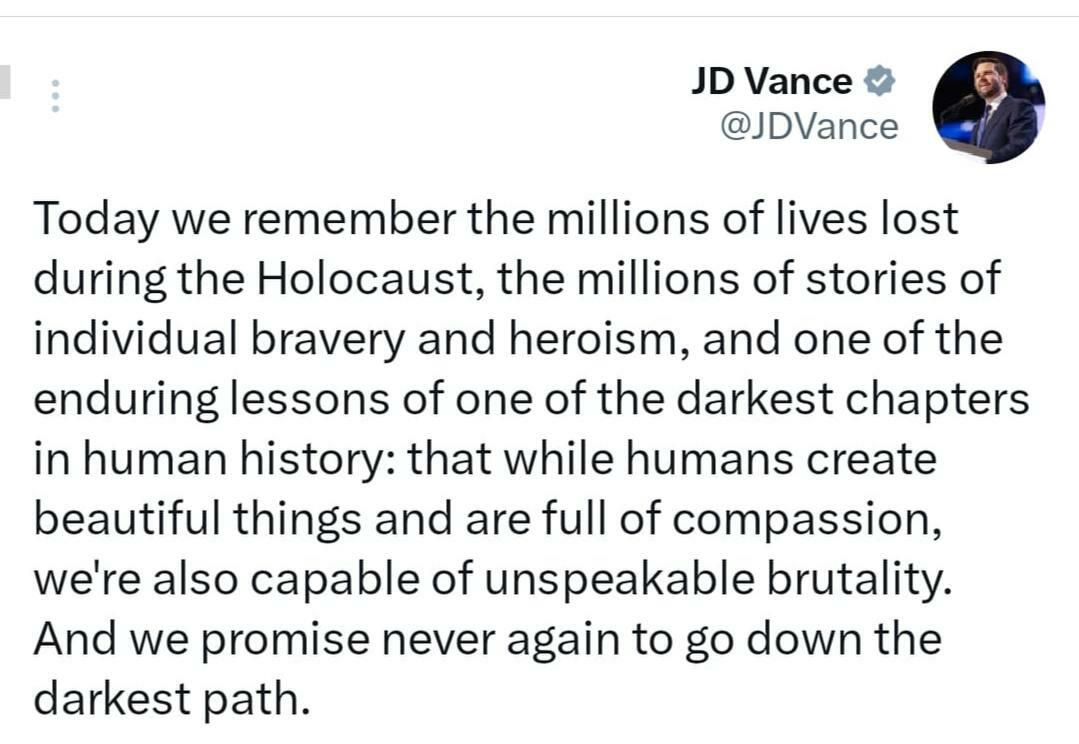Open JD Vance's profile picture
The height and width of the screenshot is (744, 1079).
click(988, 107)
